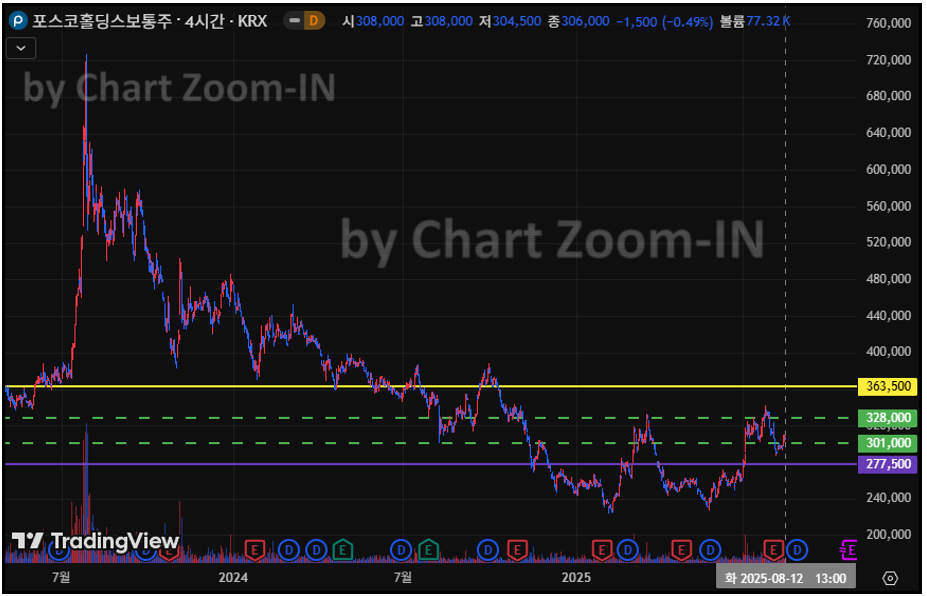Click the 240,000 price axis label
The width and height of the screenshot is (927, 596).
[x=888, y=498]
